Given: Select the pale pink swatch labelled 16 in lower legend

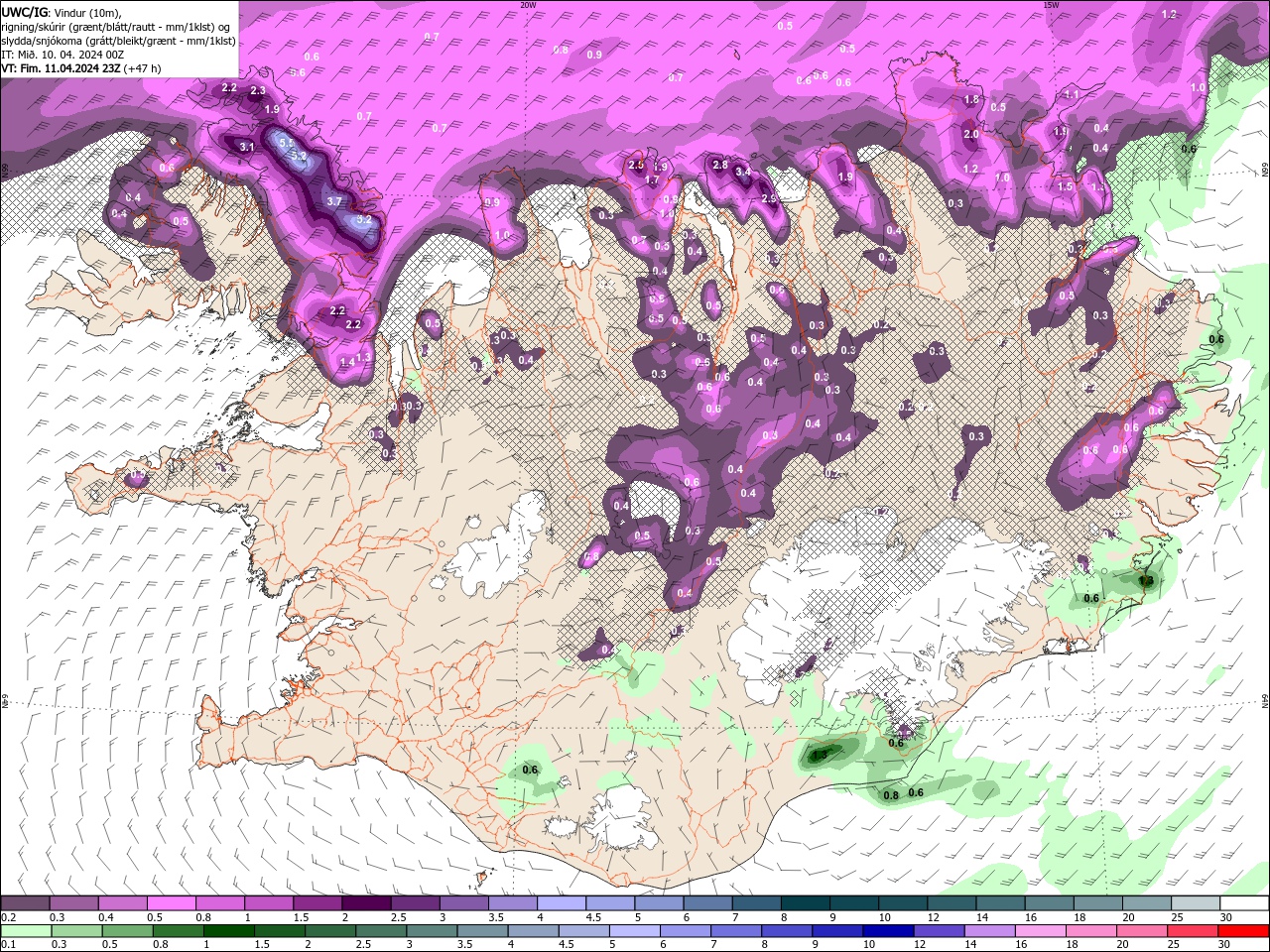Looking at the screenshot, I should (x=1040, y=930).
